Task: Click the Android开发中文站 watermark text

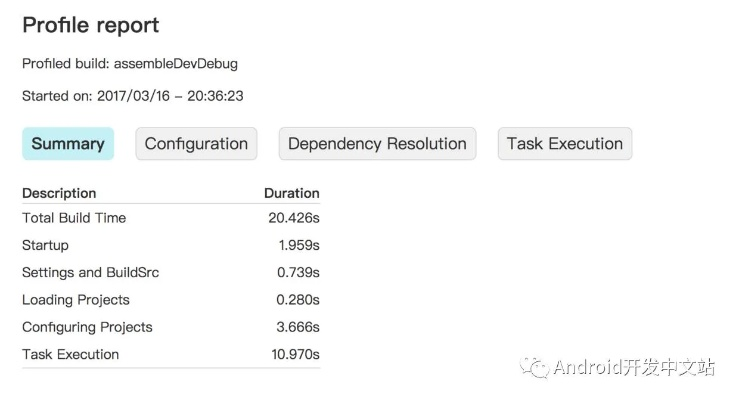Action: click(635, 367)
